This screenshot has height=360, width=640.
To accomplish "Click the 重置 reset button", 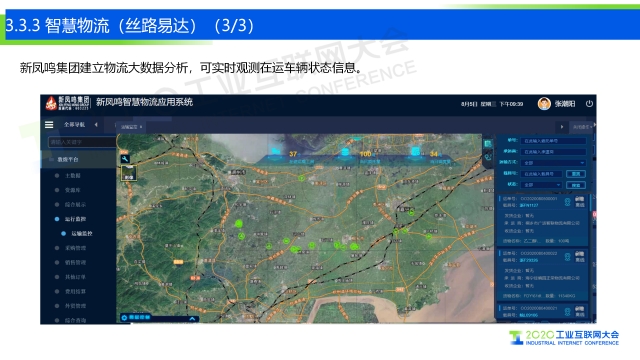I will 576,174.
